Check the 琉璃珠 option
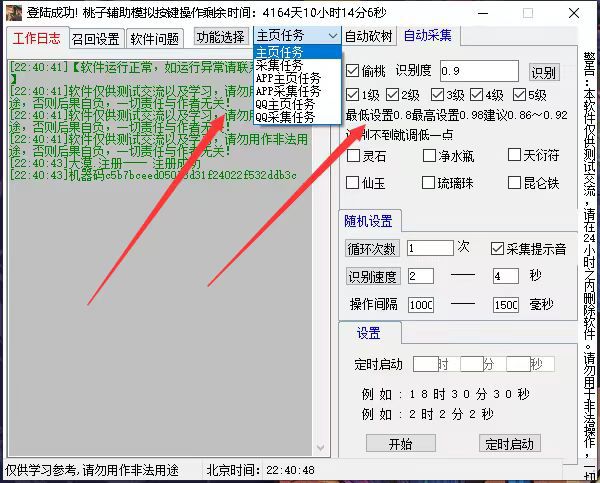 (x=428, y=183)
